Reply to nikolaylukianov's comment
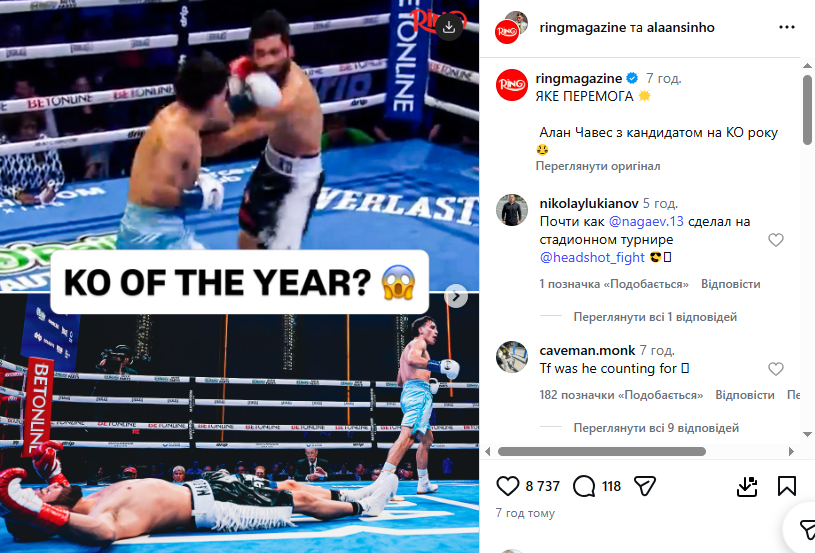Image resolution: width=815 pixels, height=553 pixels. [x=730, y=284]
